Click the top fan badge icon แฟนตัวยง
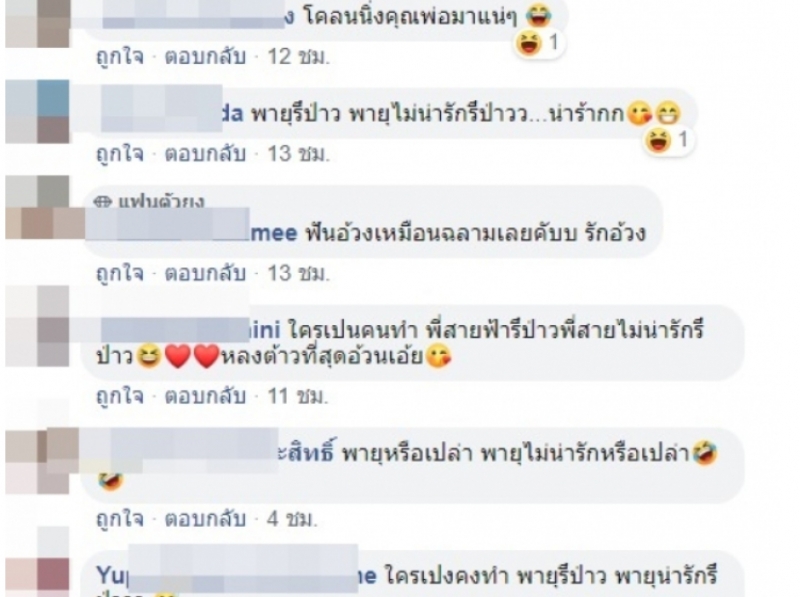 click(x=103, y=202)
